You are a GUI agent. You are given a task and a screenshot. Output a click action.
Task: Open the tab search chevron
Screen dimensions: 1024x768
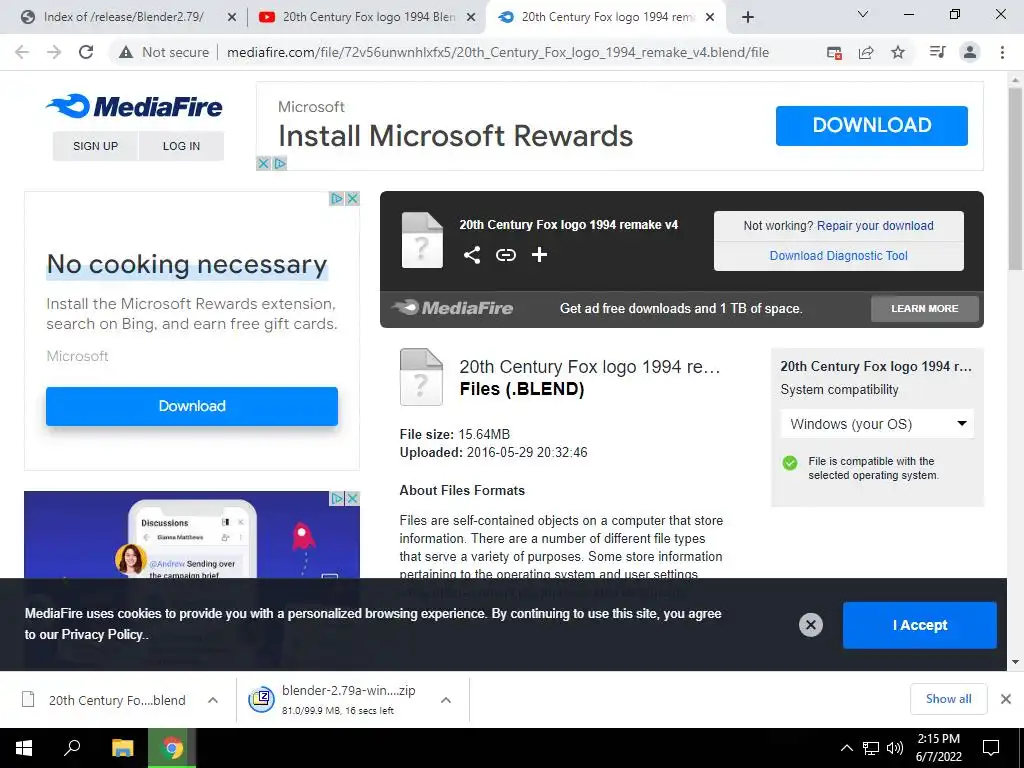pyautogui.click(x=863, y=14)
